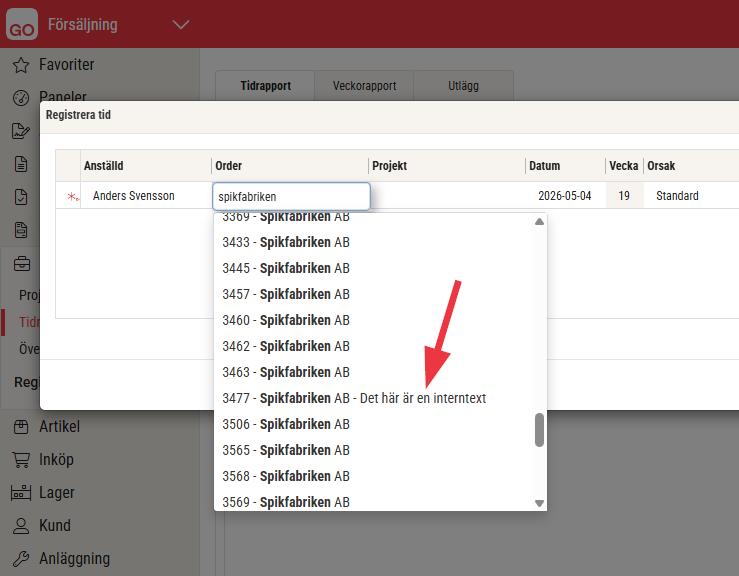Click the checked document sidebar icon

[x=21, y=197]
